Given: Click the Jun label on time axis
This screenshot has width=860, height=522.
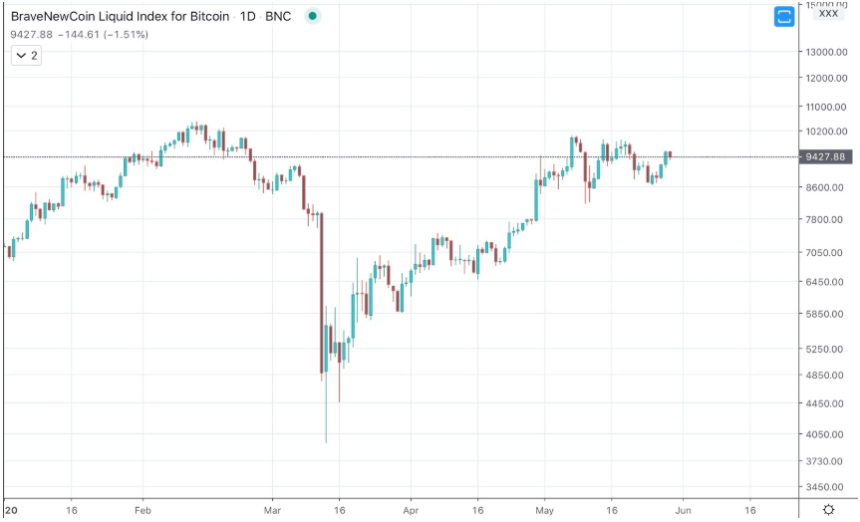Looking at the screenshot, I should point(682,508).
